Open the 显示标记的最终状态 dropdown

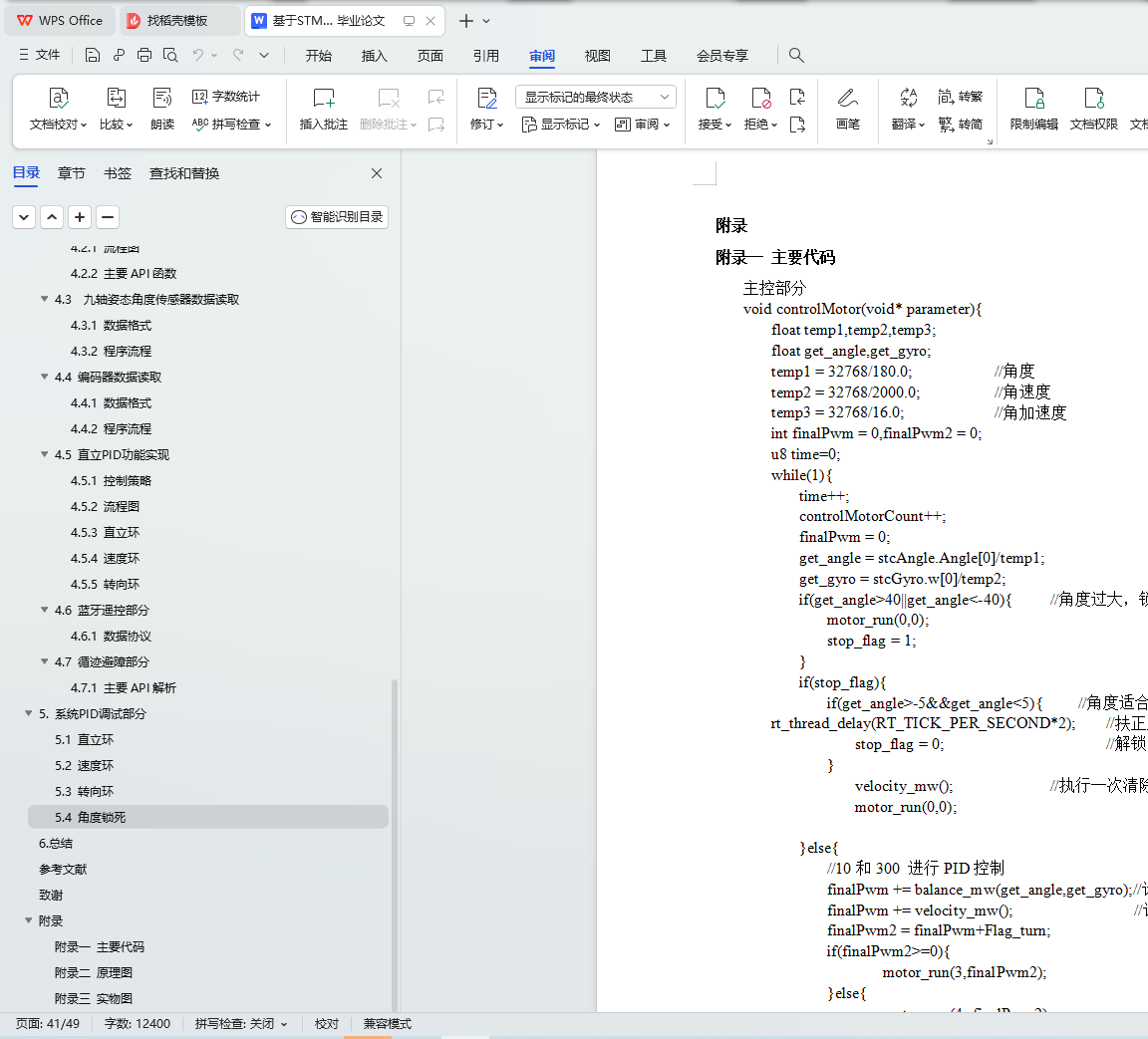[596, 97]
